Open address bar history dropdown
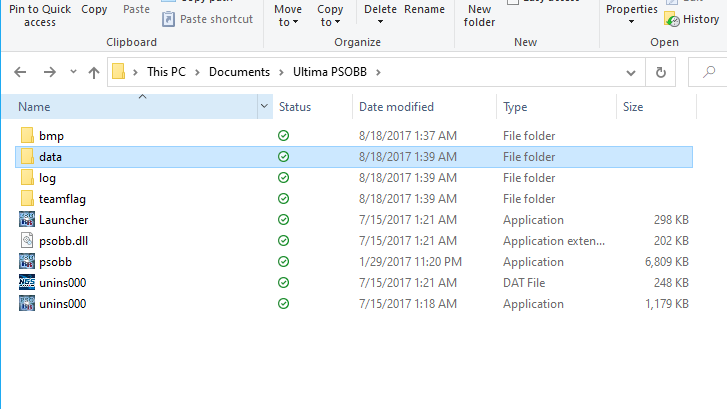Screen dimensions: 727x409 [631, 73]
